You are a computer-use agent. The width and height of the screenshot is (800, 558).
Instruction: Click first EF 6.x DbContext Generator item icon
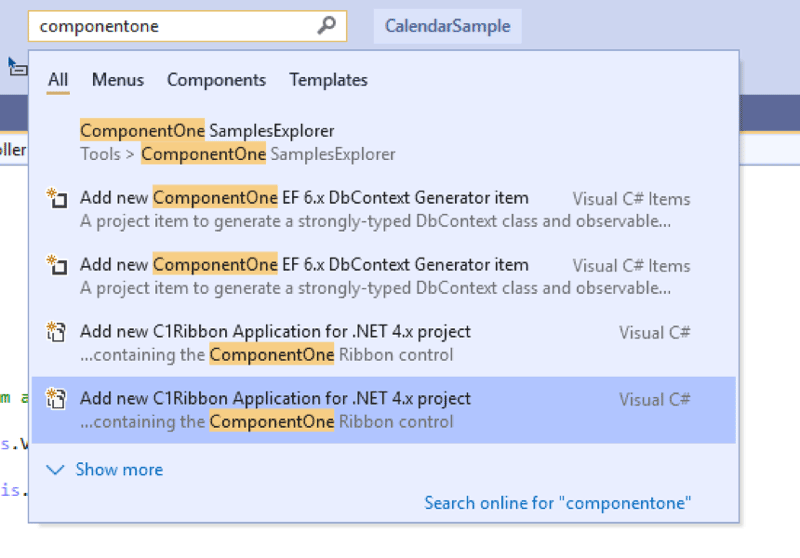57,198
